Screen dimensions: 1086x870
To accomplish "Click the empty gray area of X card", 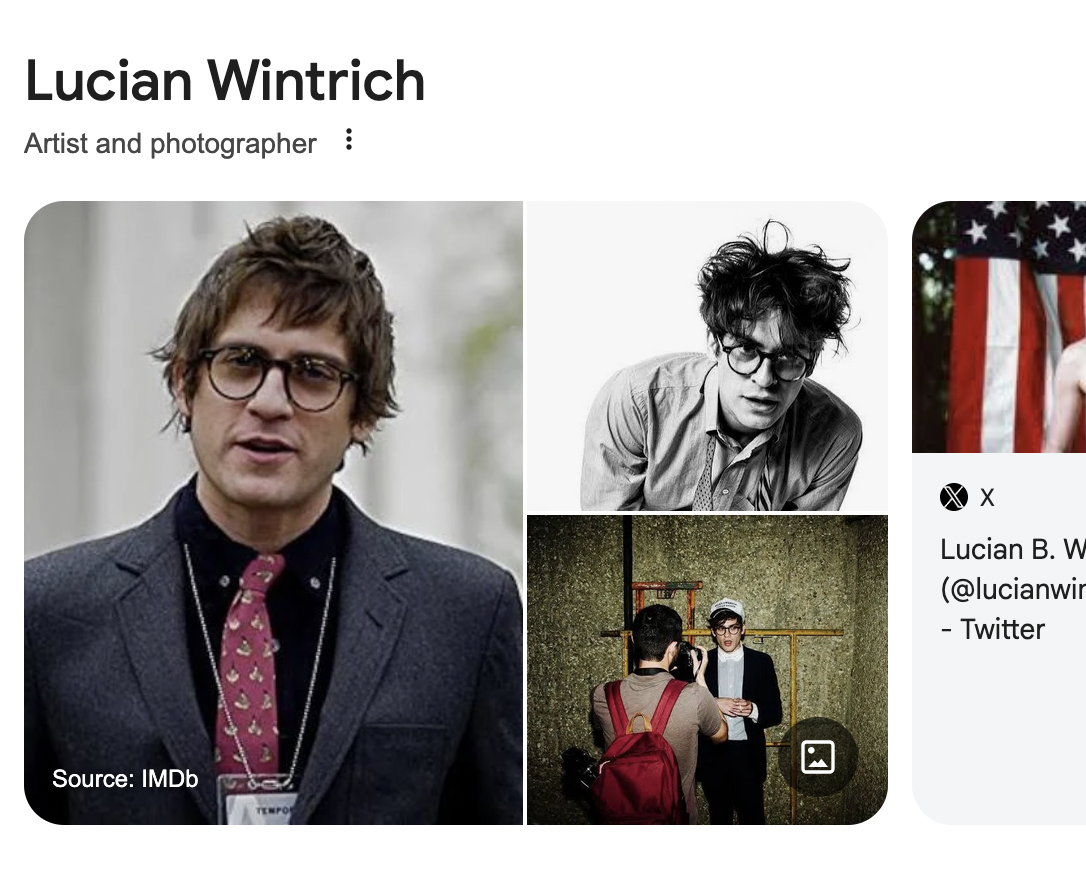I will click(x=999, y=734).
